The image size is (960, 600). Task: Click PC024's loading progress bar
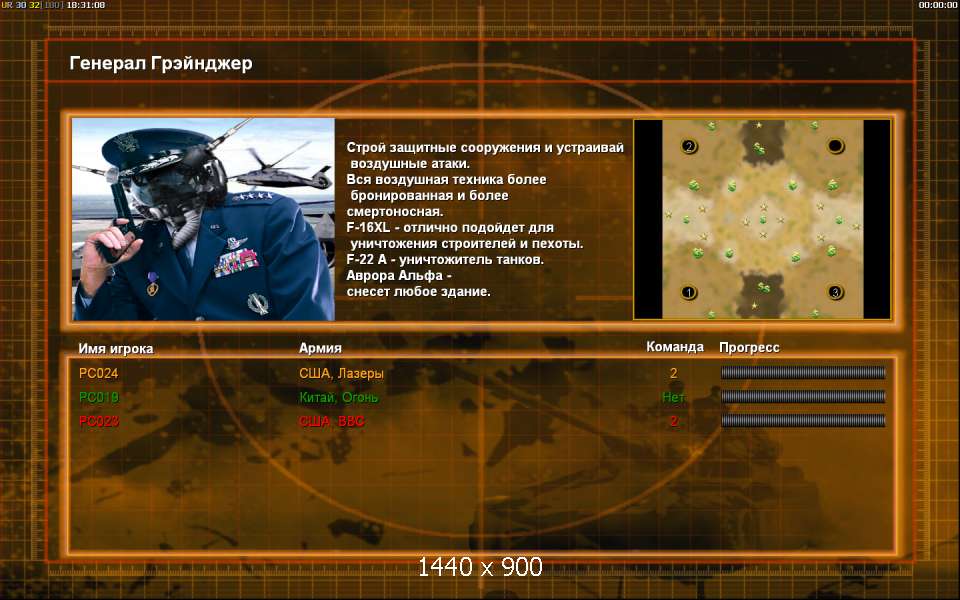click(803, 372)
